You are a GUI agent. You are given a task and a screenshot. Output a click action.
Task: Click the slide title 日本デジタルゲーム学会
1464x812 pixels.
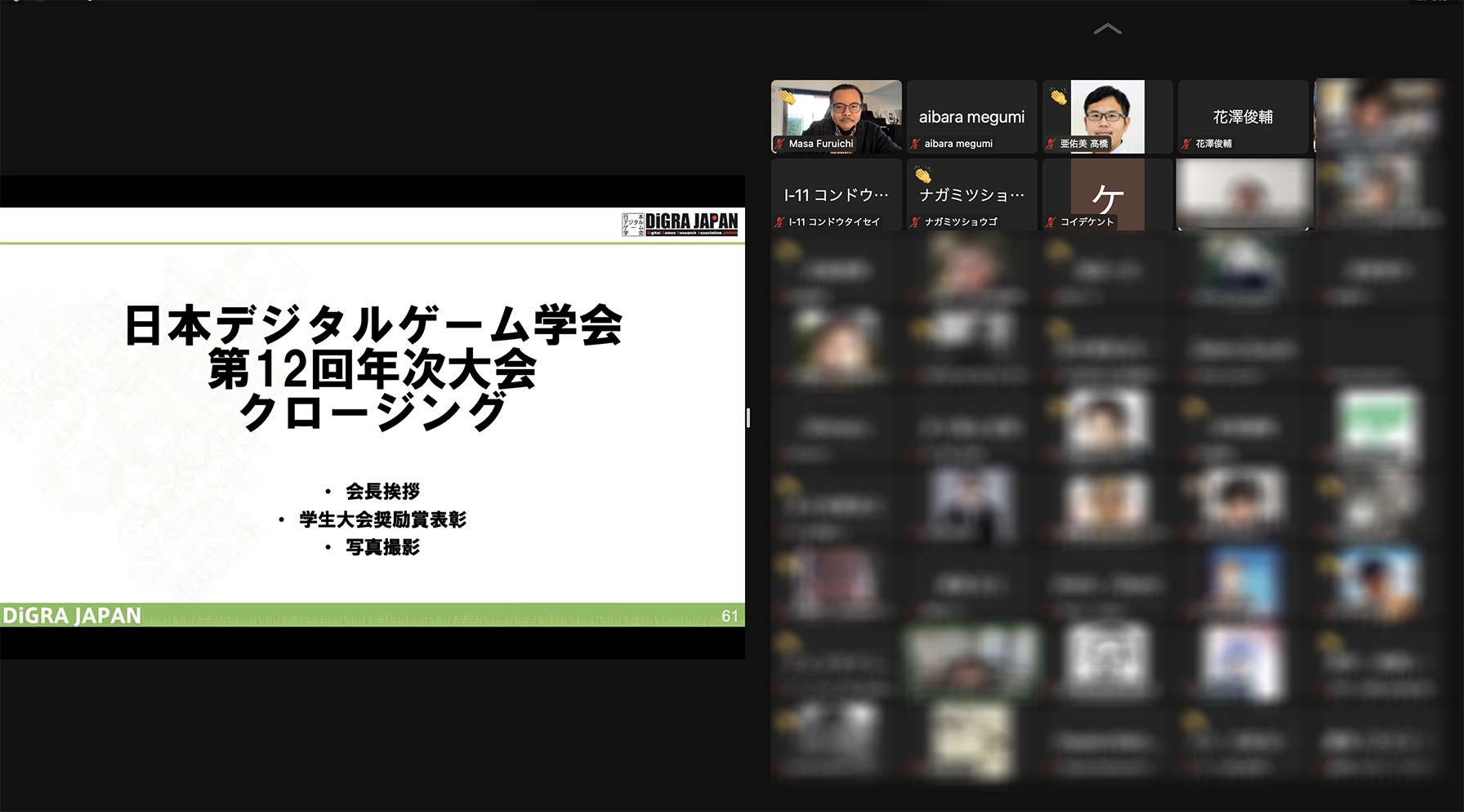click(373, 325)
